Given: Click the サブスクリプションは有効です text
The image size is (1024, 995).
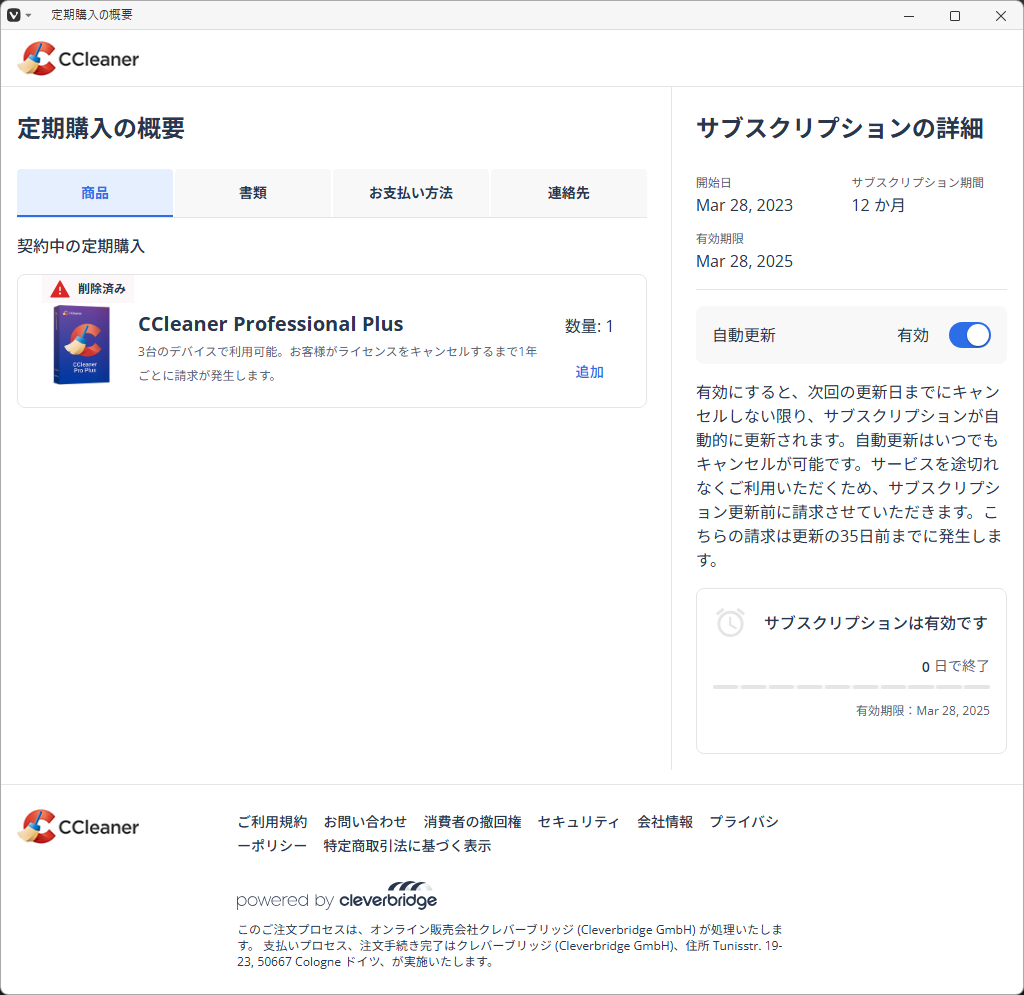Looking at the screenshot, I should [876, 623].
